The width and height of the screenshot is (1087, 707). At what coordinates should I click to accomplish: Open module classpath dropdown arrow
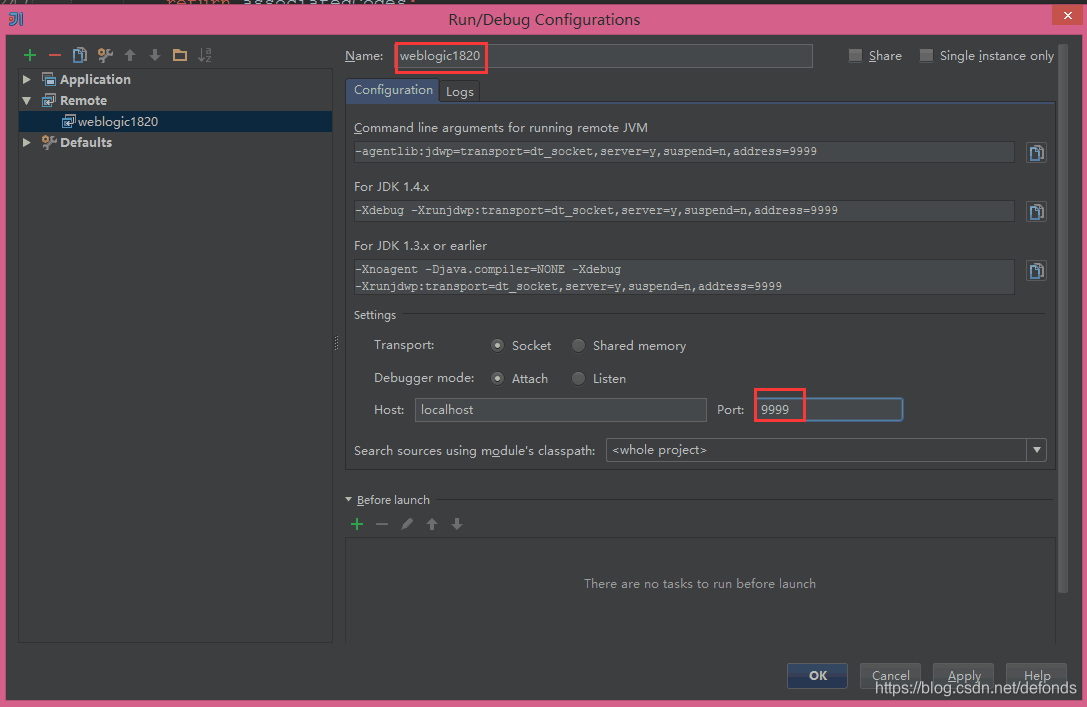coord(1036,450)
